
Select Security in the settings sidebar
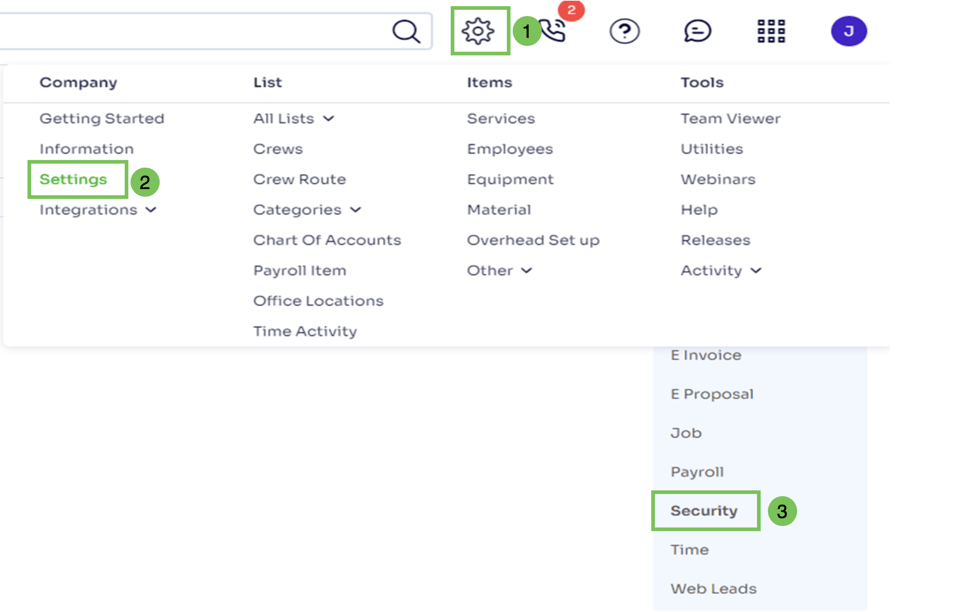704,511
